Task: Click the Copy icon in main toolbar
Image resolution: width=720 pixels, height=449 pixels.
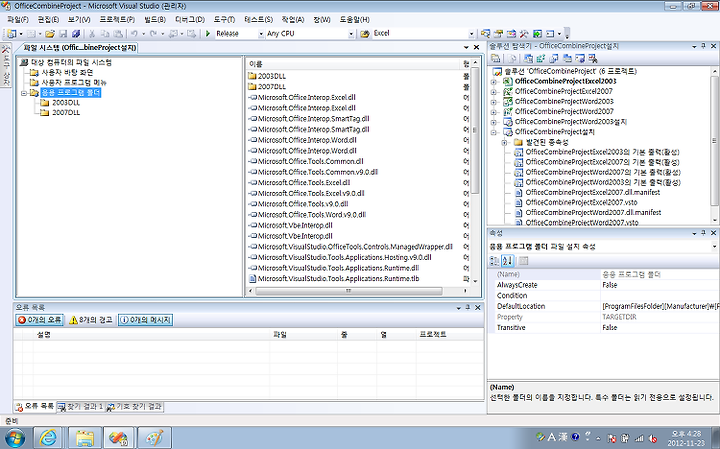Action: (105, 34)
